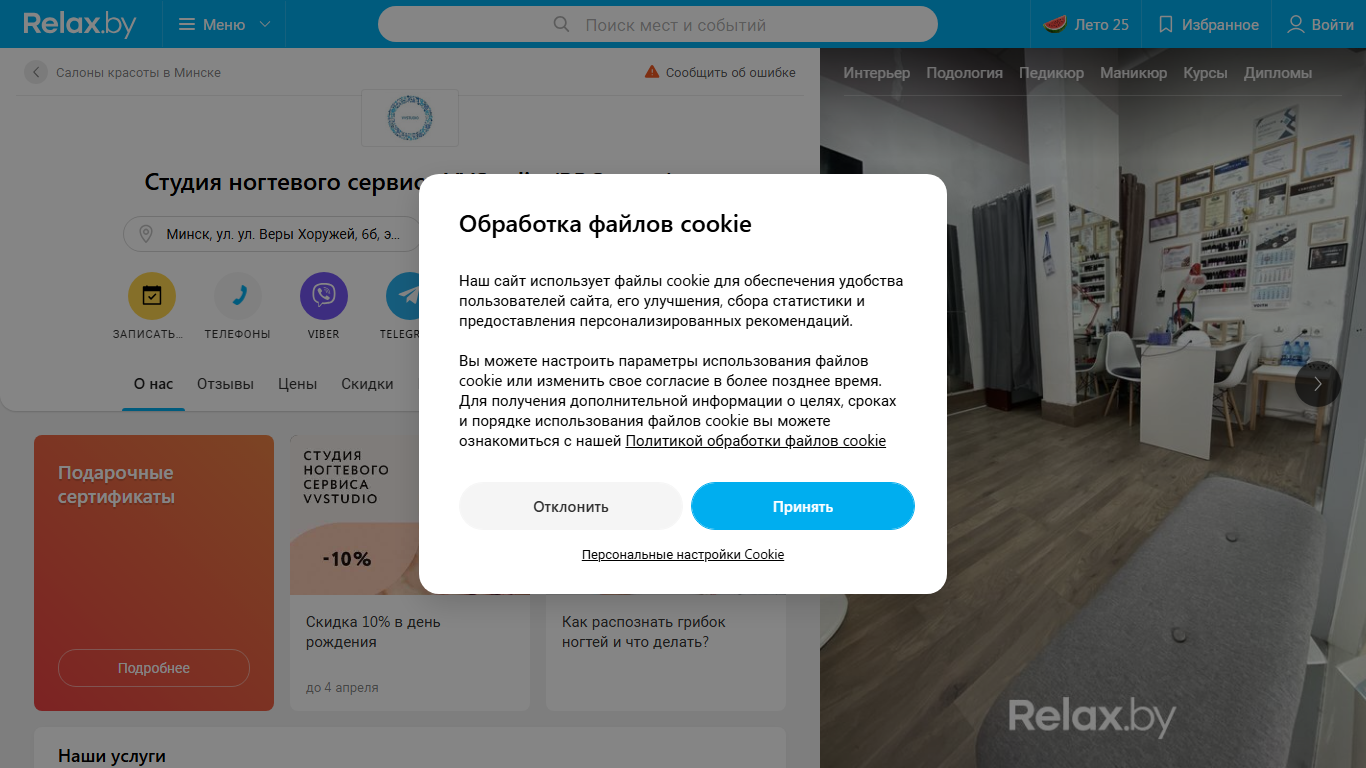Open the phone numbers icon

(238, 296)
